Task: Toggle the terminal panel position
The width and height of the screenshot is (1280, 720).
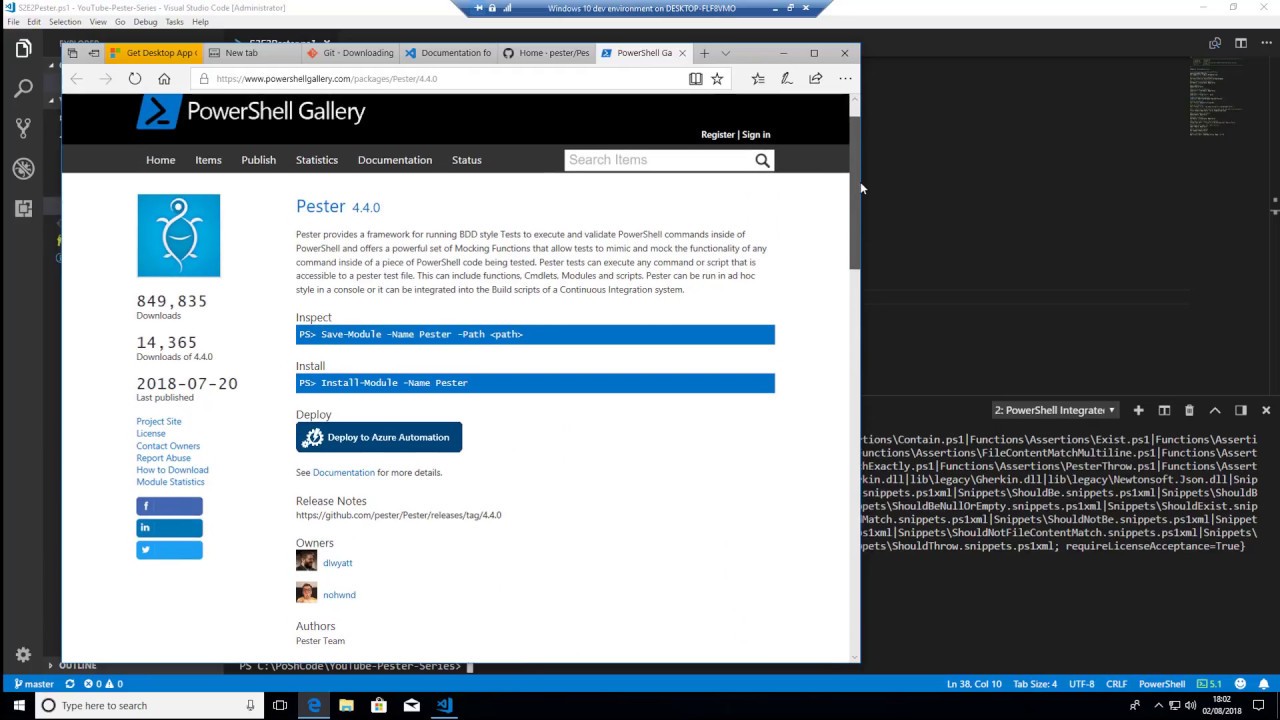Action: (1241, 410)
